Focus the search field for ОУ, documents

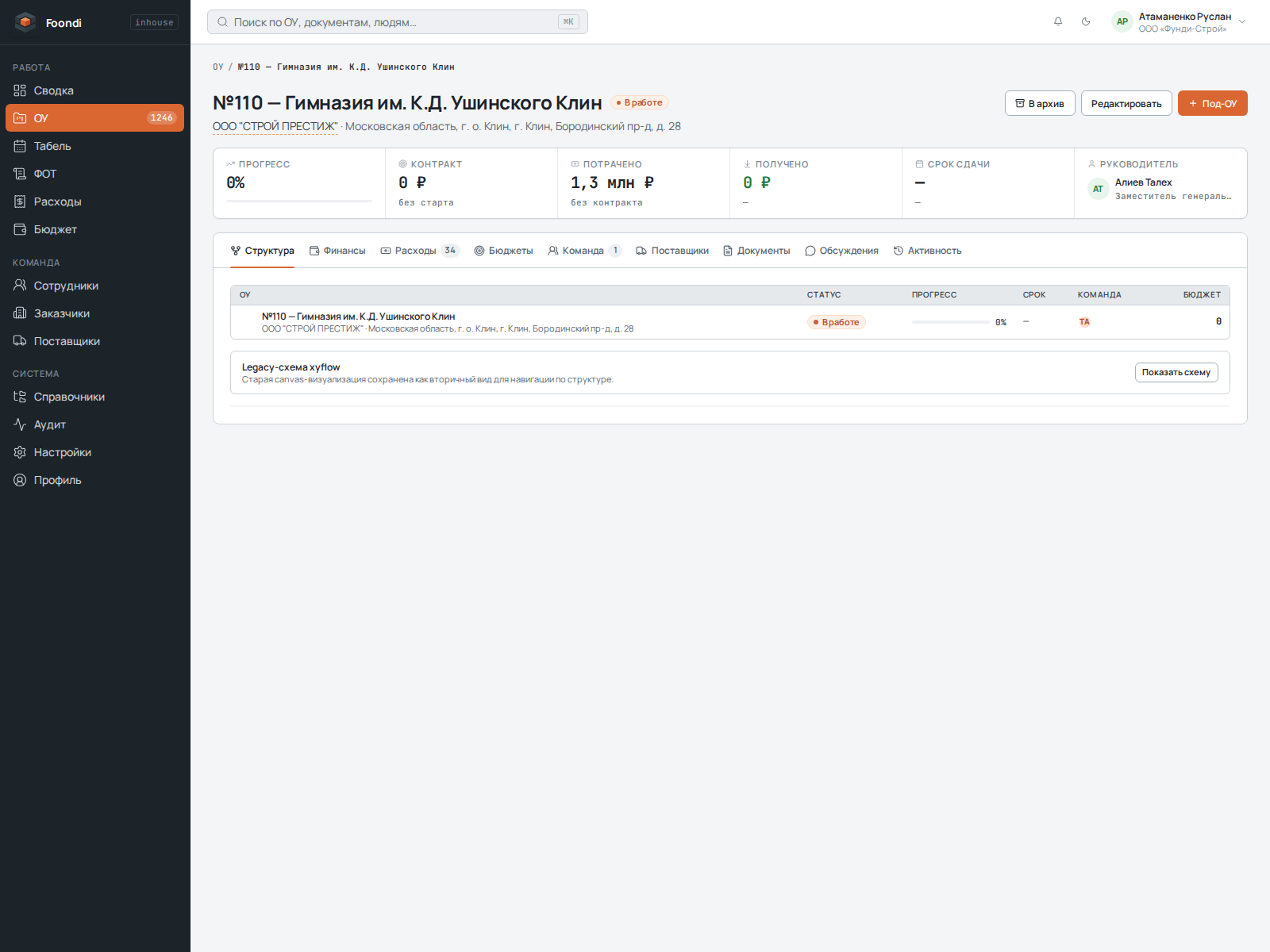(398, 22)
